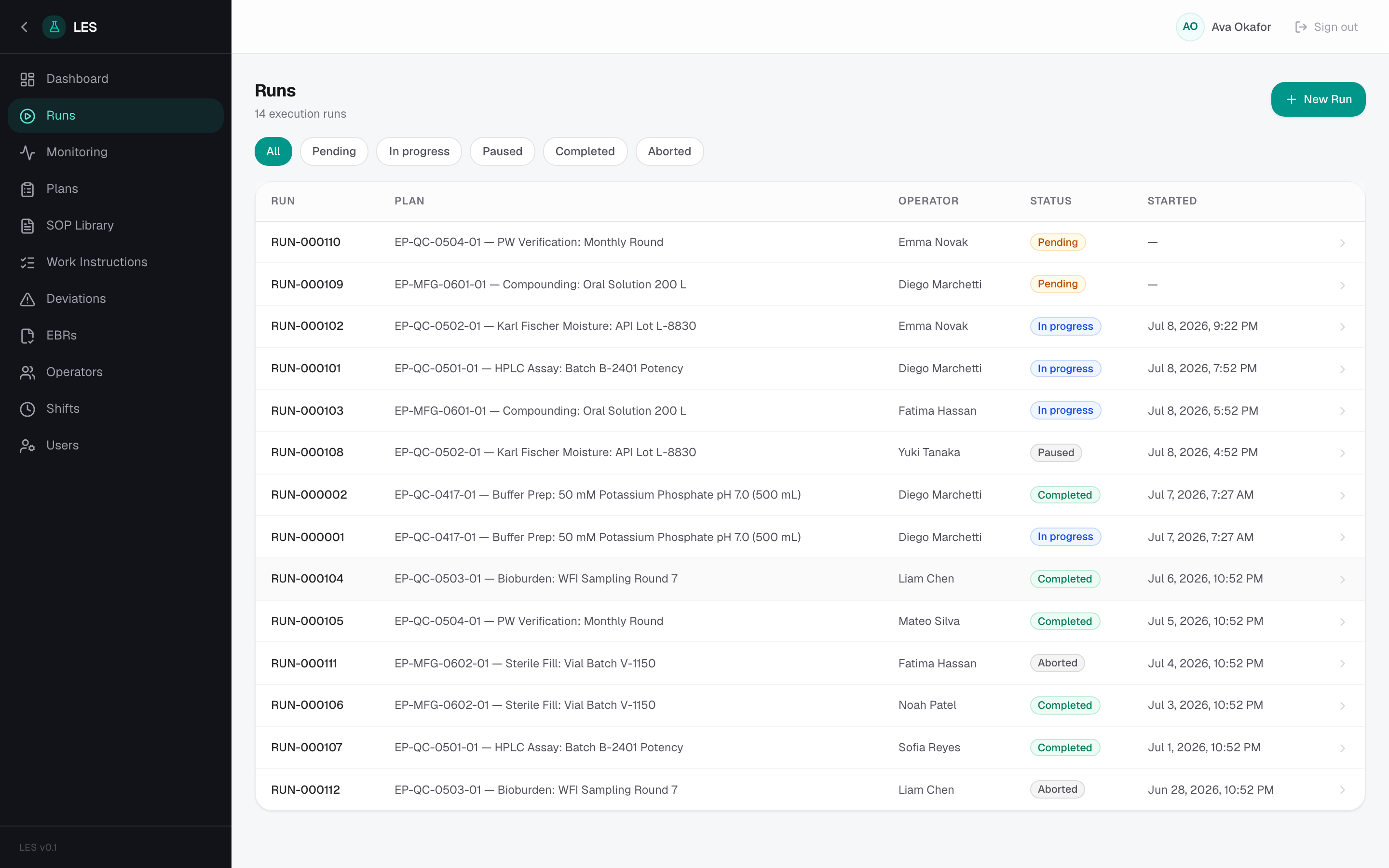Open run RUN-000111

(810, 663)
